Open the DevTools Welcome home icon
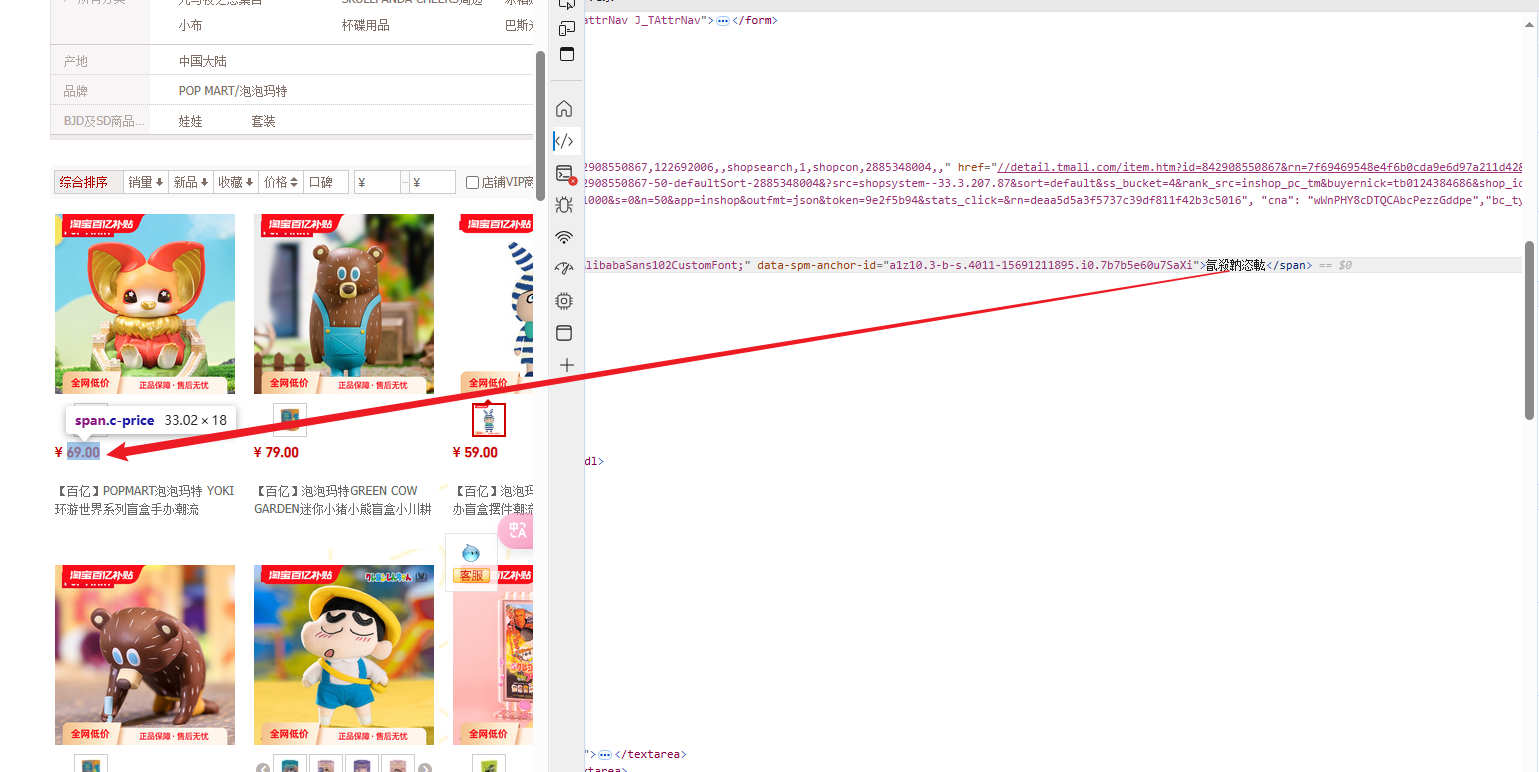 564,109
